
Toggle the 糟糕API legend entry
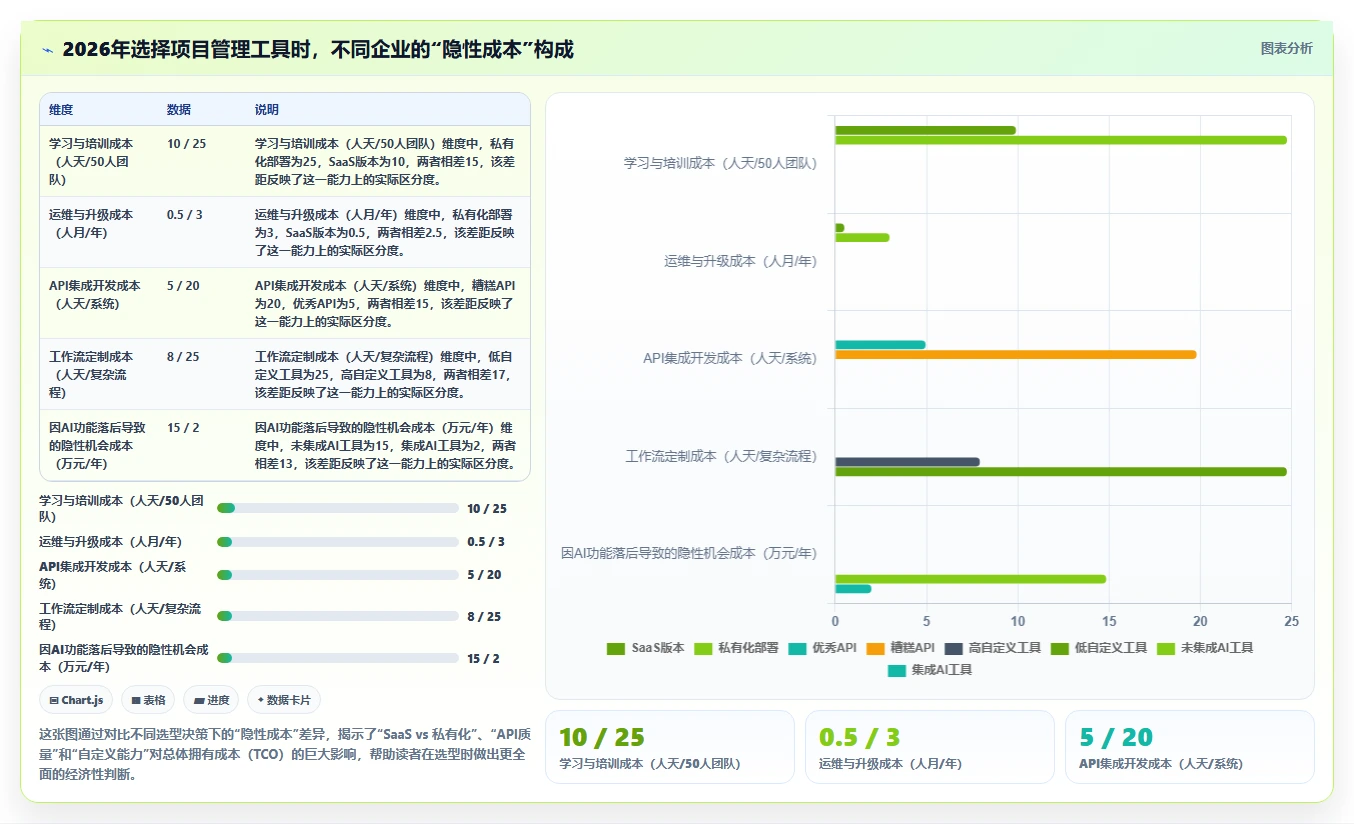(x=900, y=648)
